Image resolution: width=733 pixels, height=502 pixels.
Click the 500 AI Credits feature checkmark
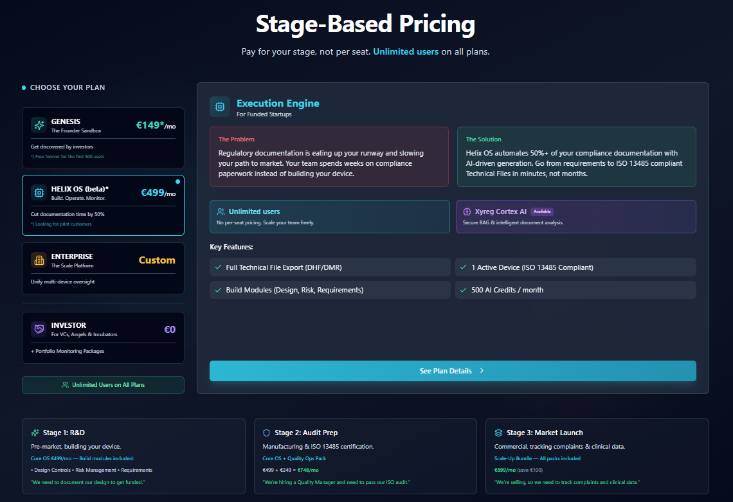[463, 289]
